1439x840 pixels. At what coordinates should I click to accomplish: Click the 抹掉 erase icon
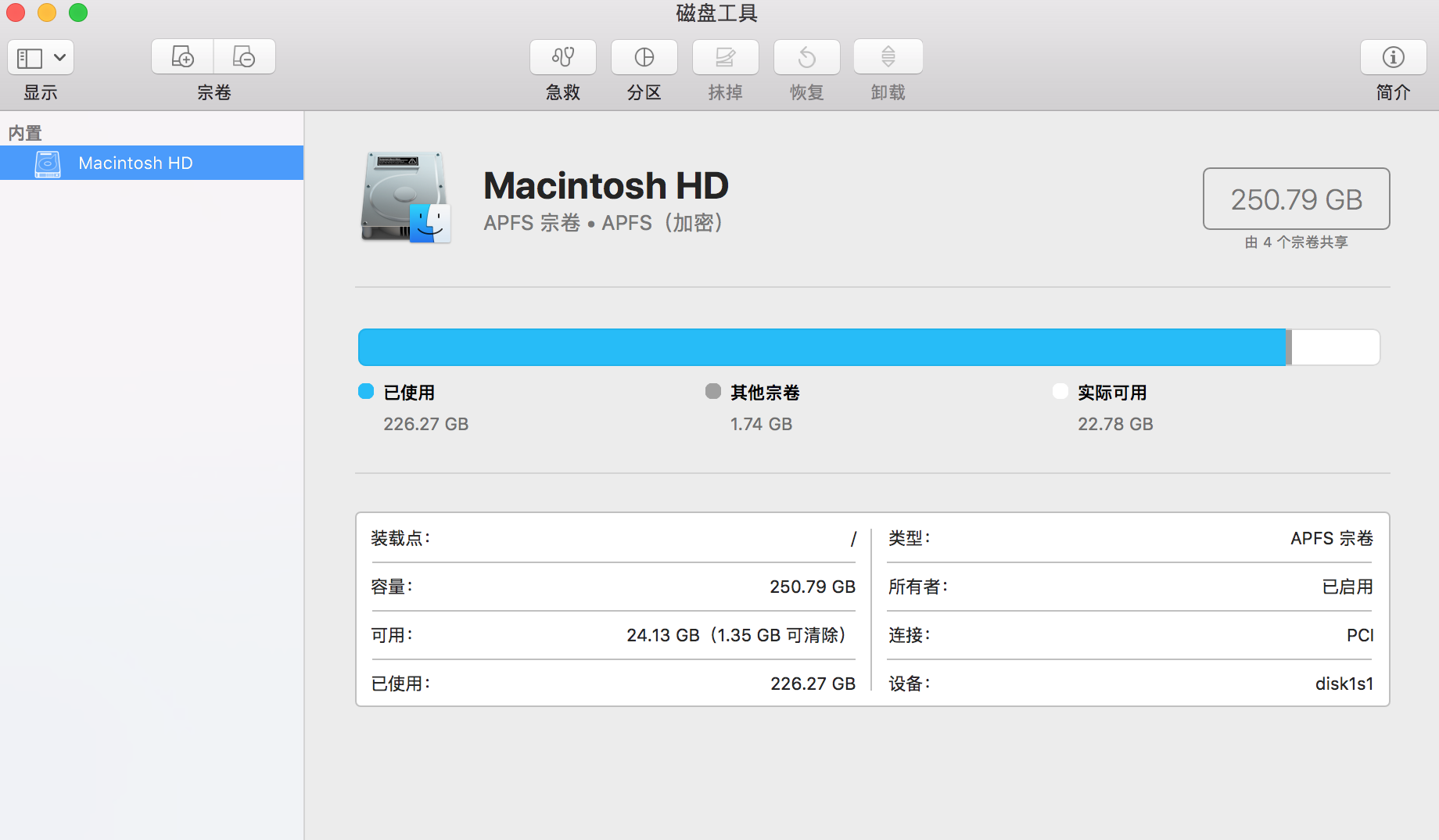click(726, 57)
